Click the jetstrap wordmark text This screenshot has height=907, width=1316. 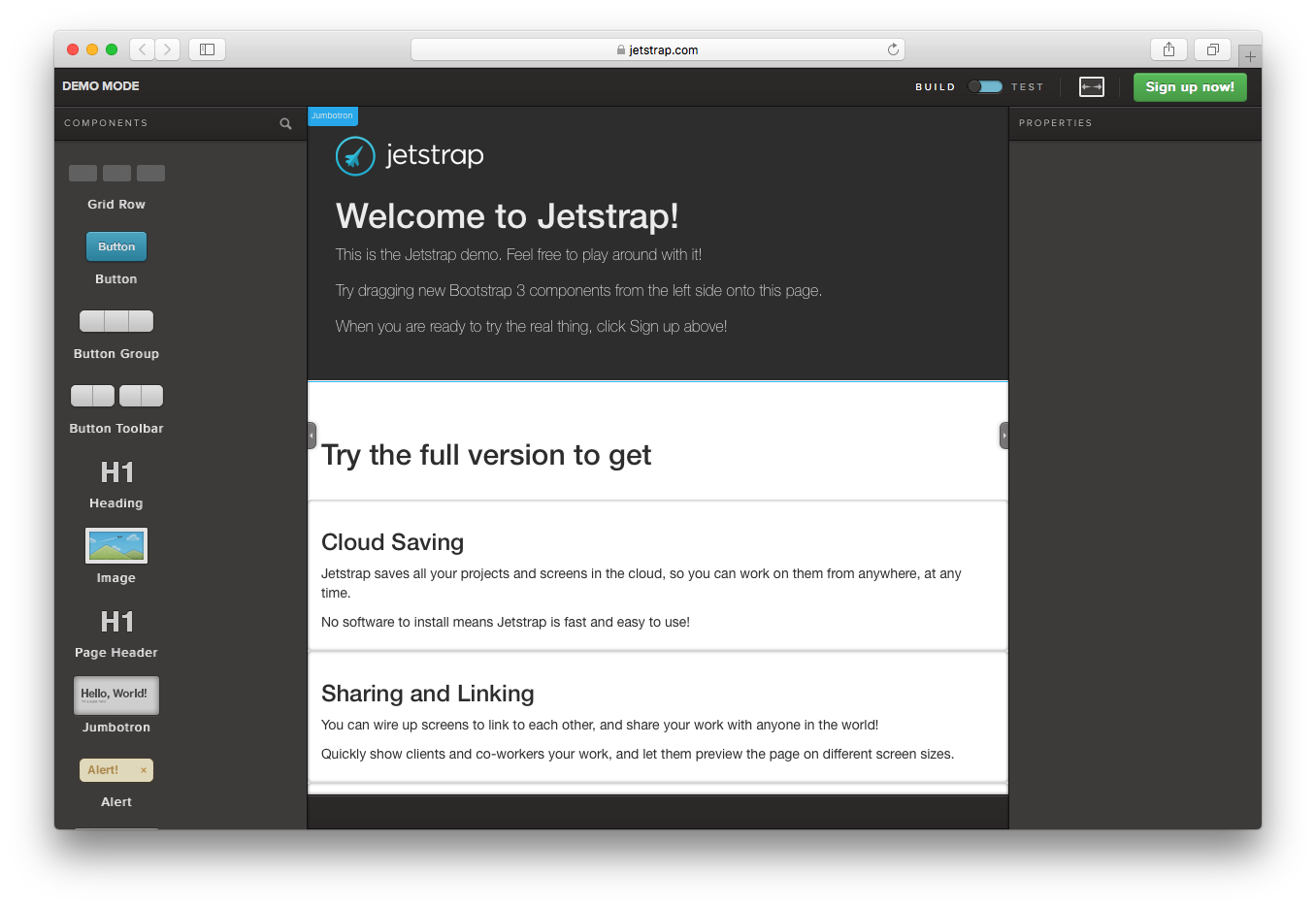(435, 155)
